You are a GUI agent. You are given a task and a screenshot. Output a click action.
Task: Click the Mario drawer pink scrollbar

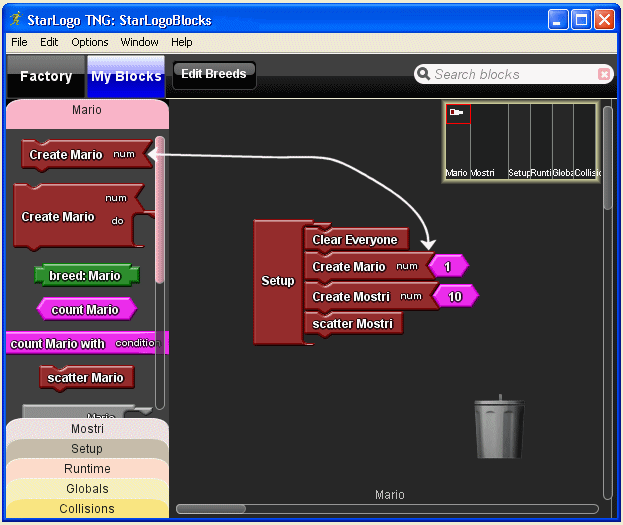[160, 210]
